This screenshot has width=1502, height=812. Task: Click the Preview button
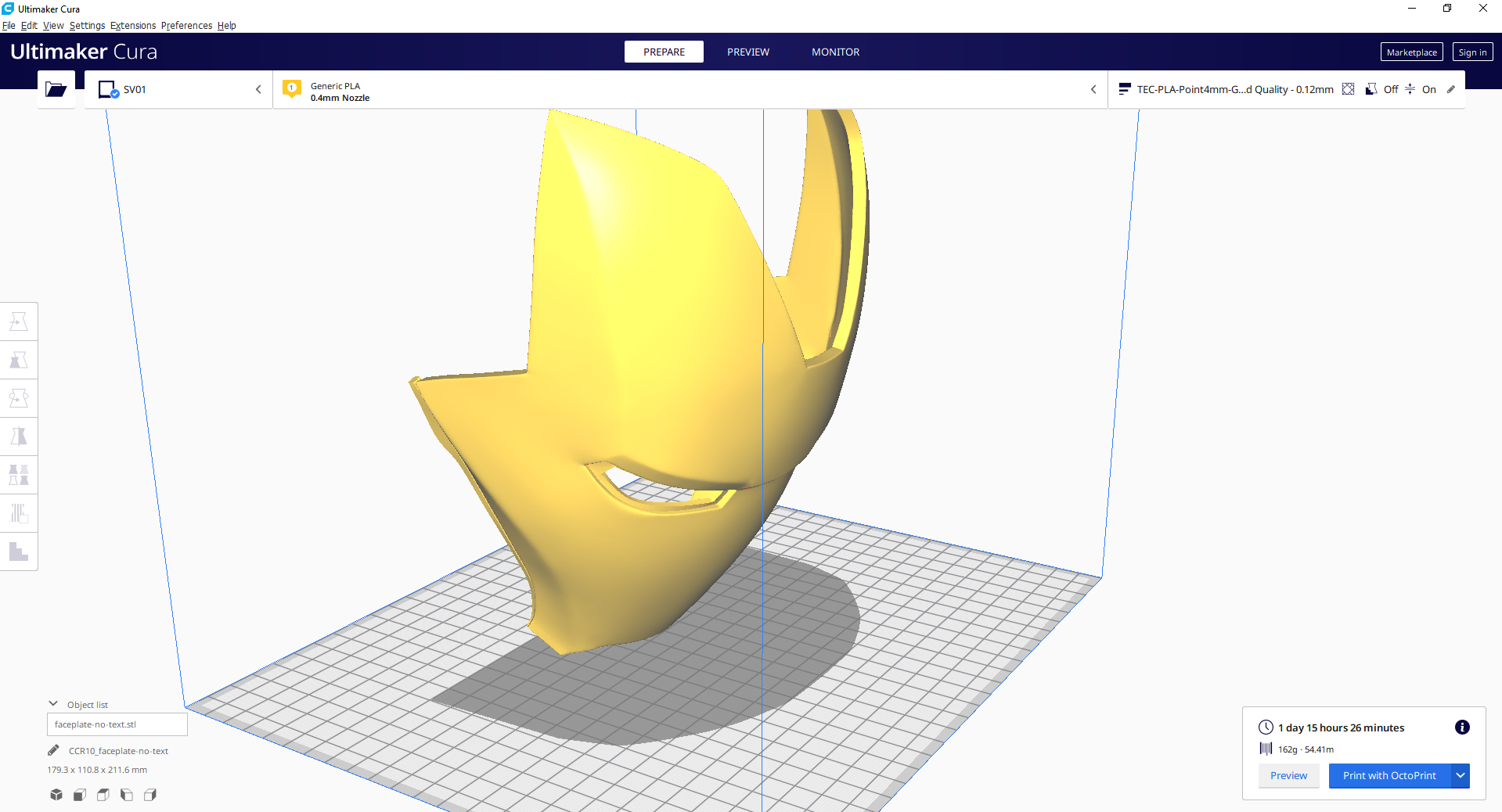pyautogui.click(x=1288, y=775)
